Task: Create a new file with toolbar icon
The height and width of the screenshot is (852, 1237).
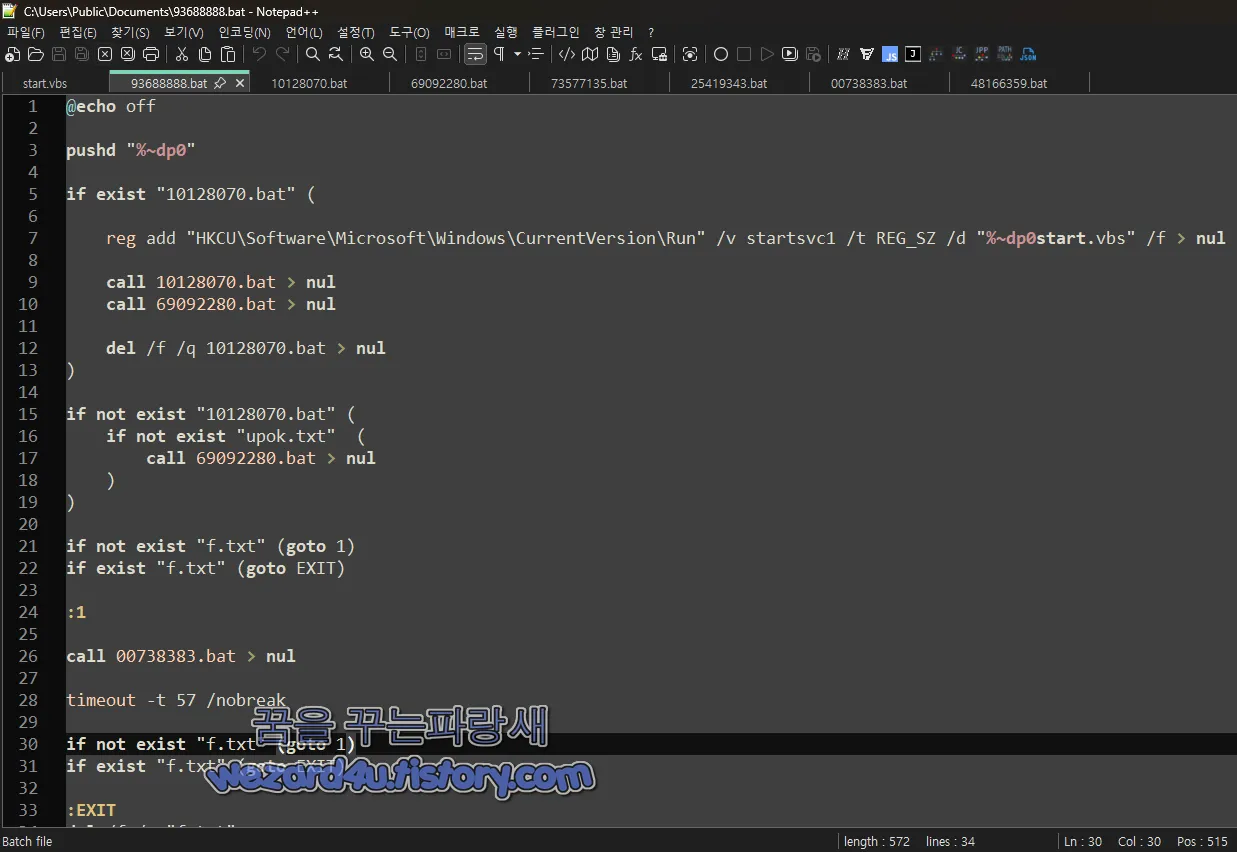Action: (12, 54)
